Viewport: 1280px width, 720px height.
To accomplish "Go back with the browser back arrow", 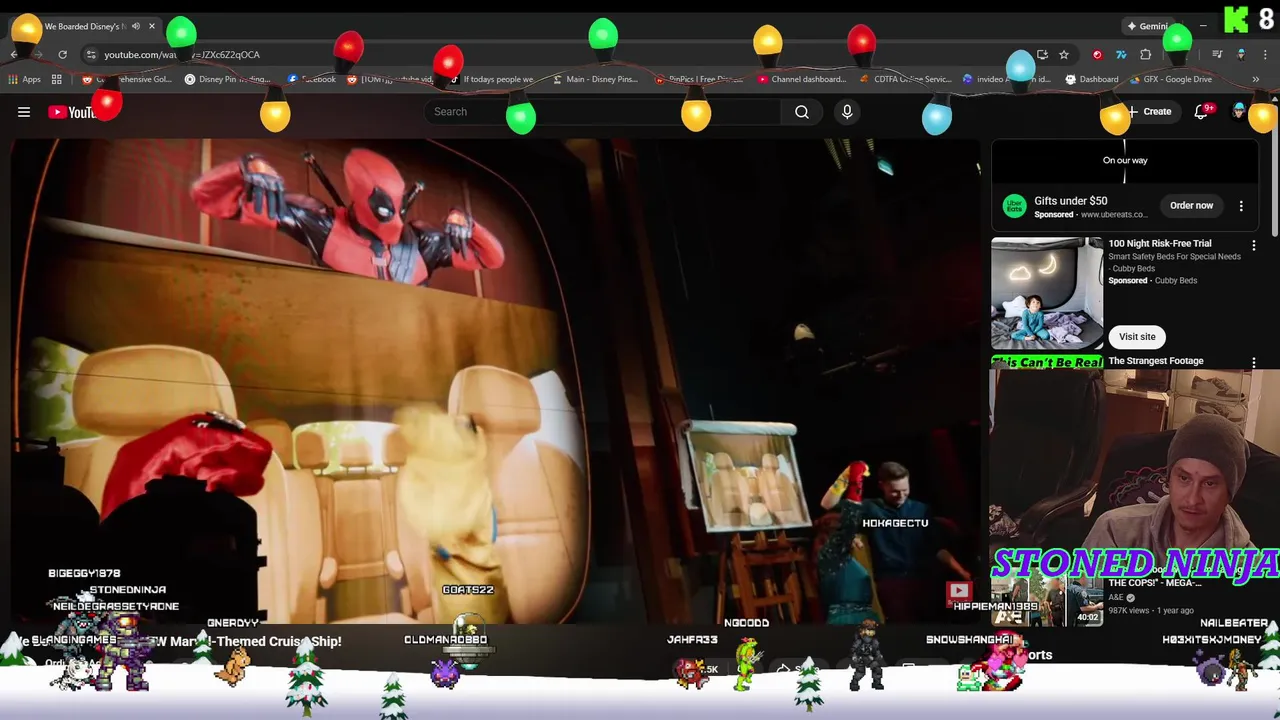I will pos(14,55).
